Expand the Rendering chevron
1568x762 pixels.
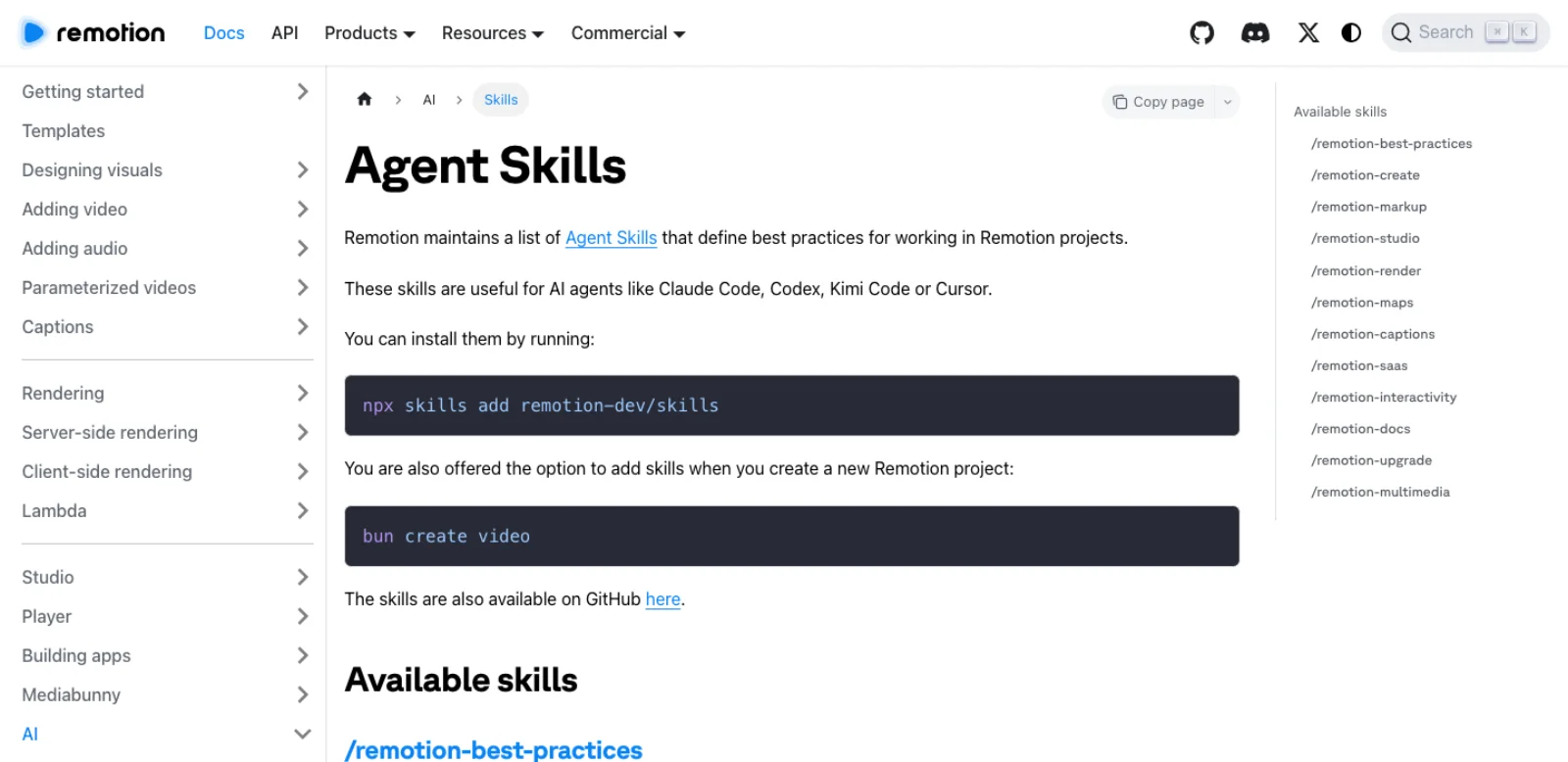tap(302, 393)
